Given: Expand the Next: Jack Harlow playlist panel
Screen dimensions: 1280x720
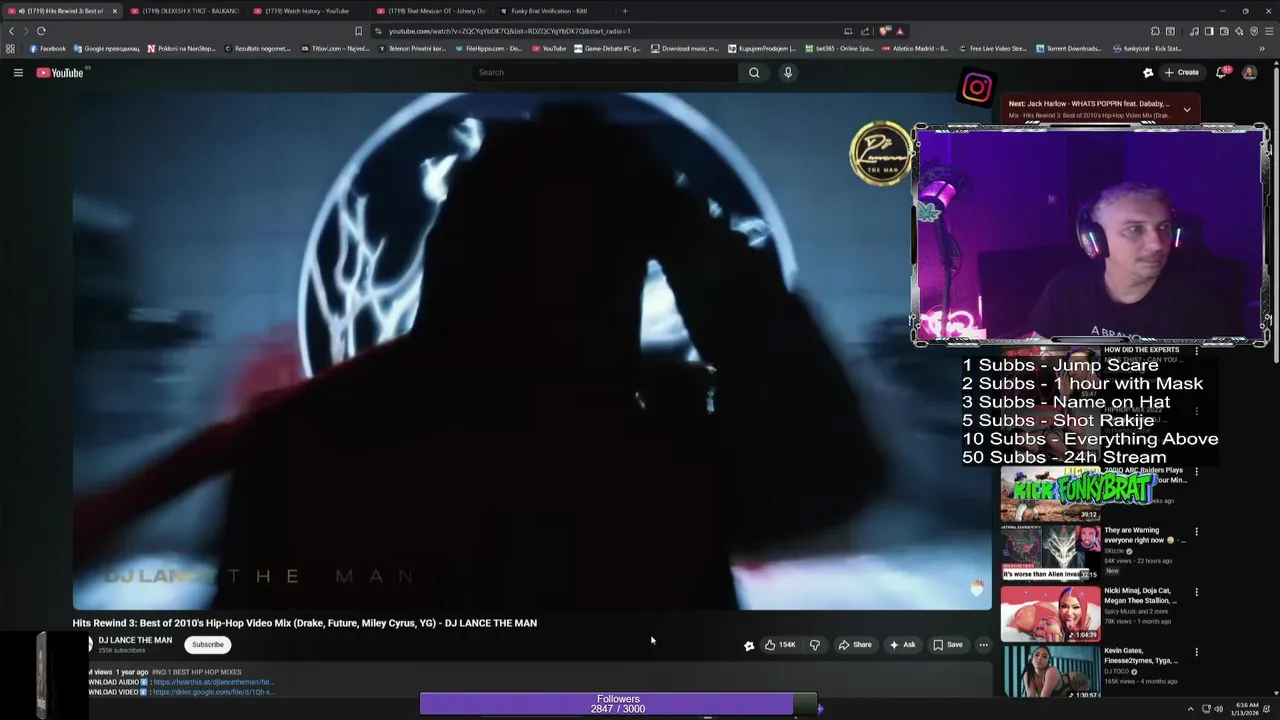Looking at the screenshot, I should (x=1187, y=109).
